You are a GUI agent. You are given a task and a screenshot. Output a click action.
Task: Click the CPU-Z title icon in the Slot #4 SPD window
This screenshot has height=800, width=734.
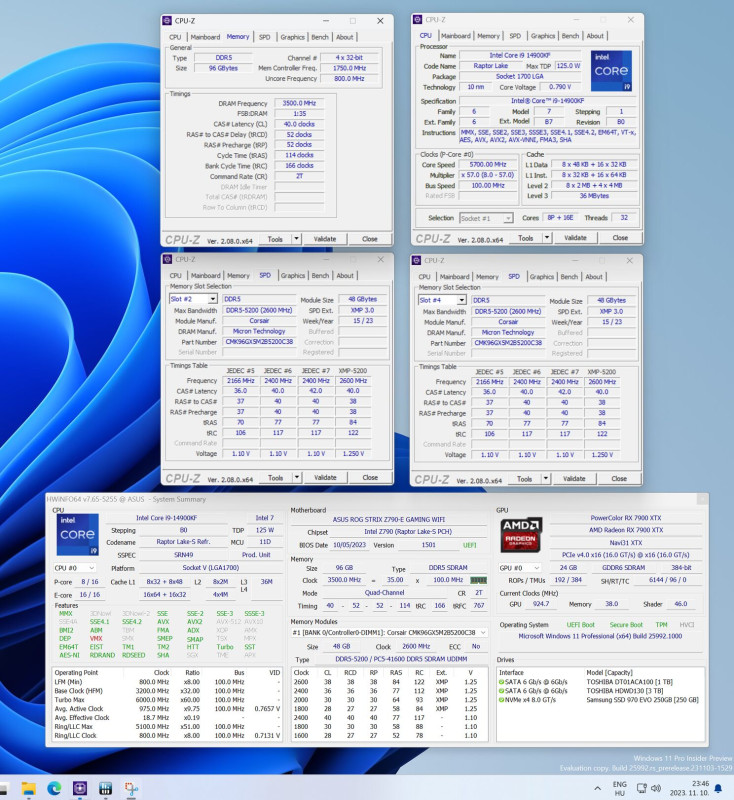(x=416, y=260)
